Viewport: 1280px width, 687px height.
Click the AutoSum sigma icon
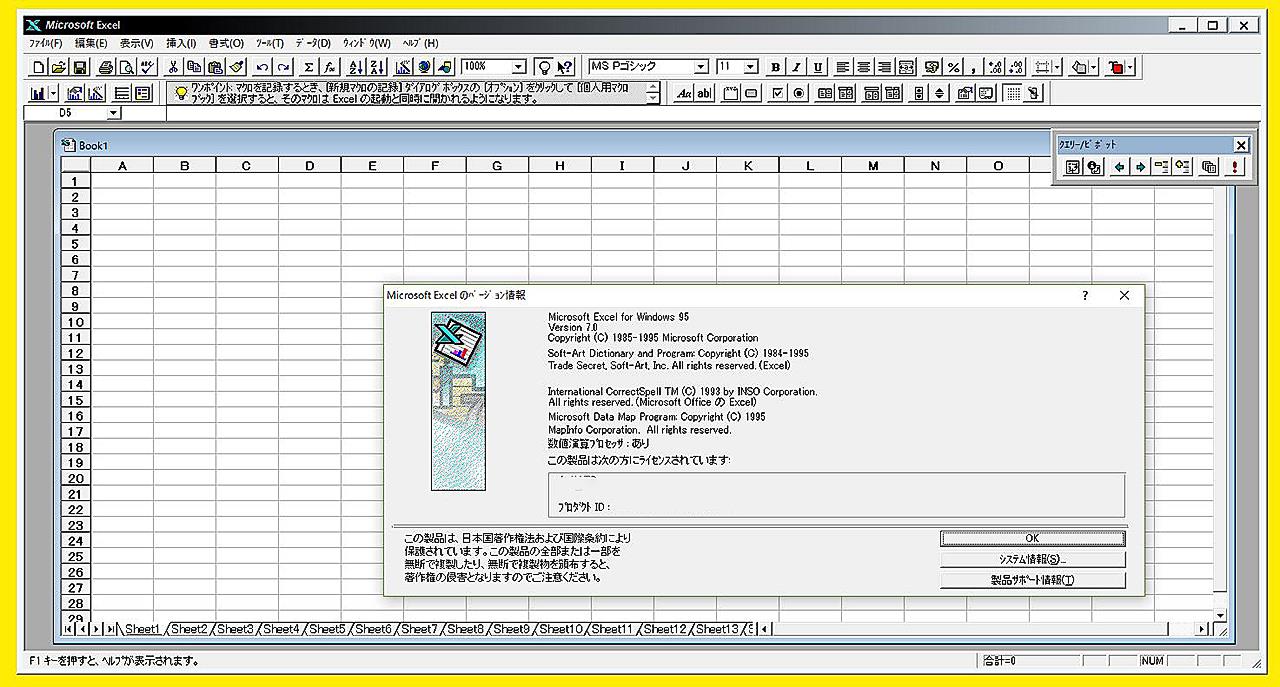click(309, 67)
